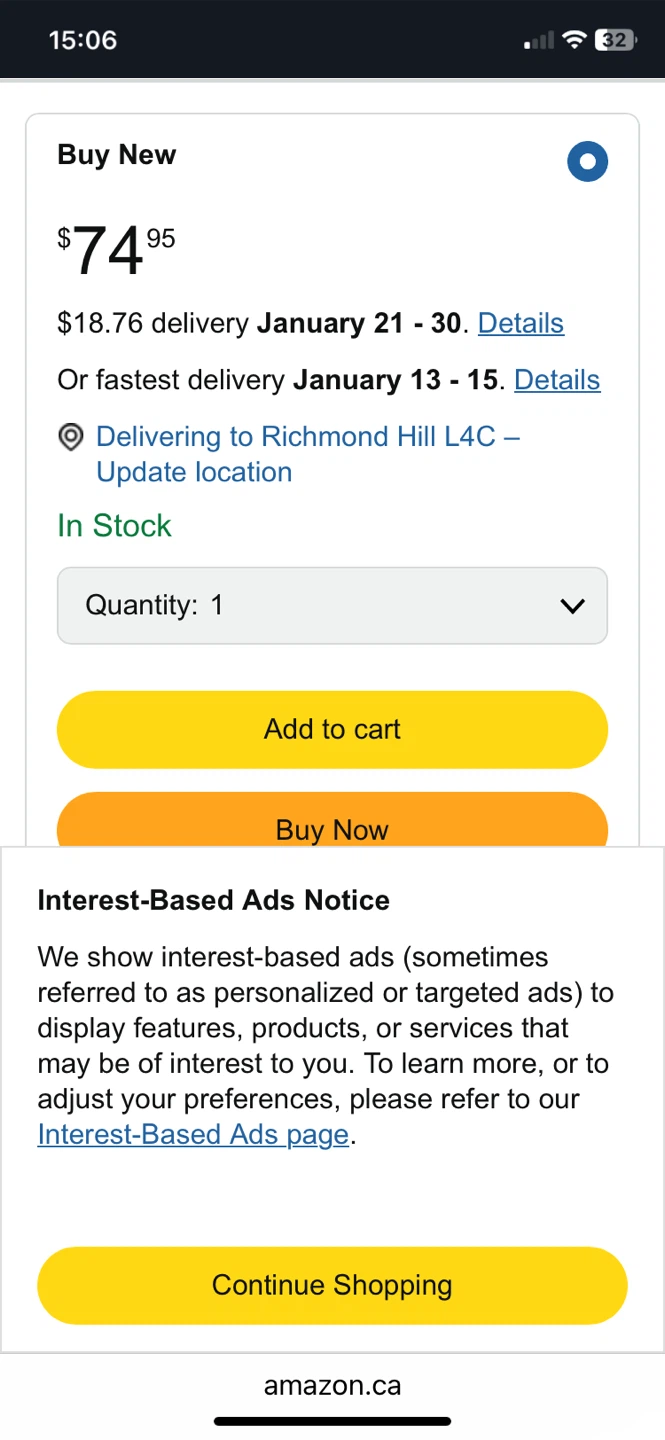This screenshot has height=1440, width=665.
Task: Open Details for January 21 - 30 delivery
Action: click(520, 323)
